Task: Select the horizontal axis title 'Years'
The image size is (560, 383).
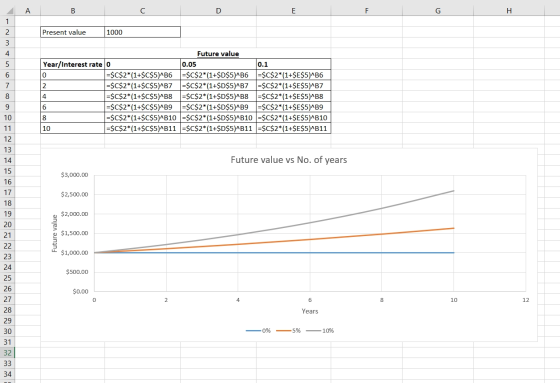Action: coord(310,311)
